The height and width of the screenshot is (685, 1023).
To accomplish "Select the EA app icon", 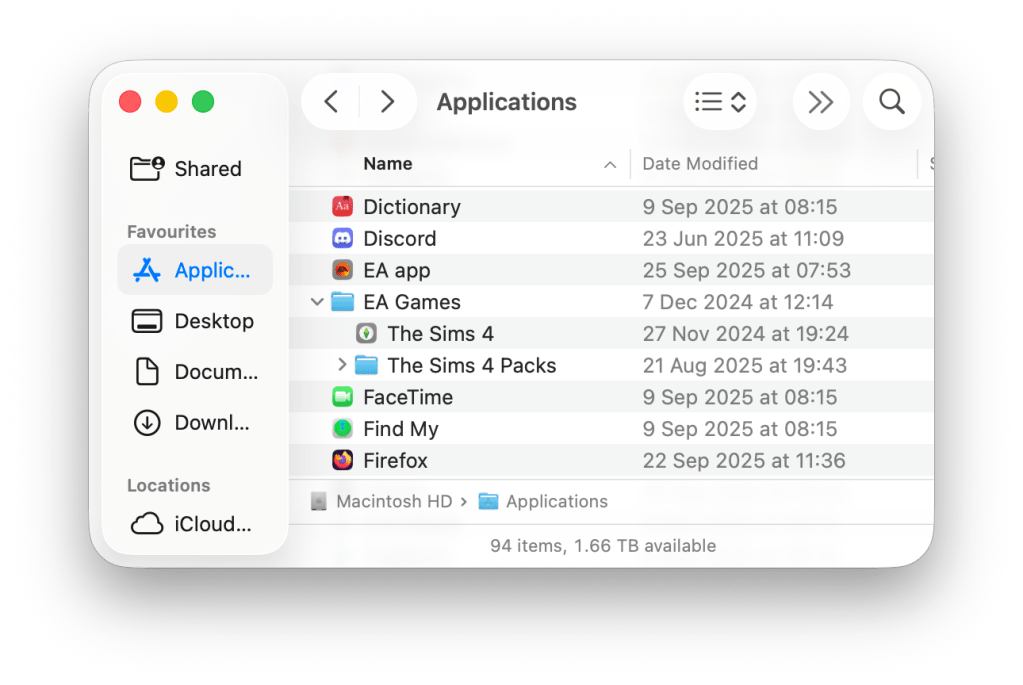I will (x=343, y=271).
